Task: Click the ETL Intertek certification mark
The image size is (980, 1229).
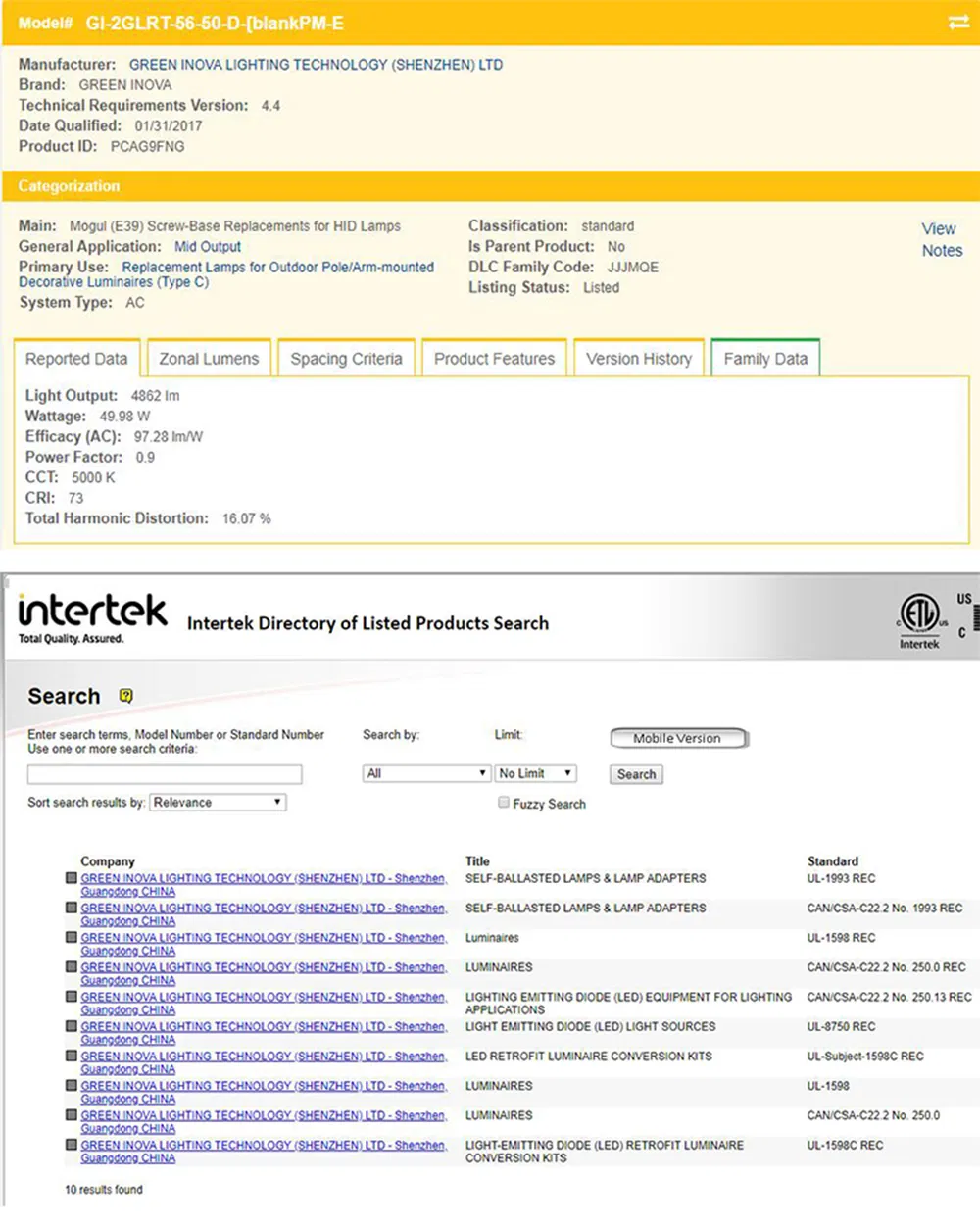Action: tap(919, 620)
